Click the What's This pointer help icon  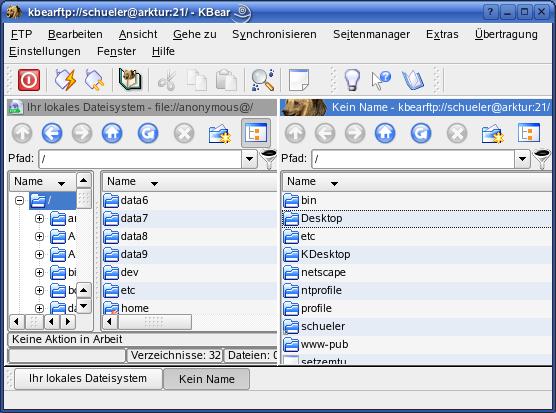click(381, 80)
